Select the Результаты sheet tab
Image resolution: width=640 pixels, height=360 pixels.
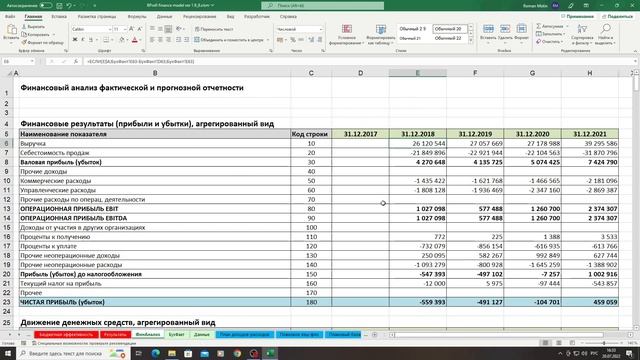tap(115, 335)
